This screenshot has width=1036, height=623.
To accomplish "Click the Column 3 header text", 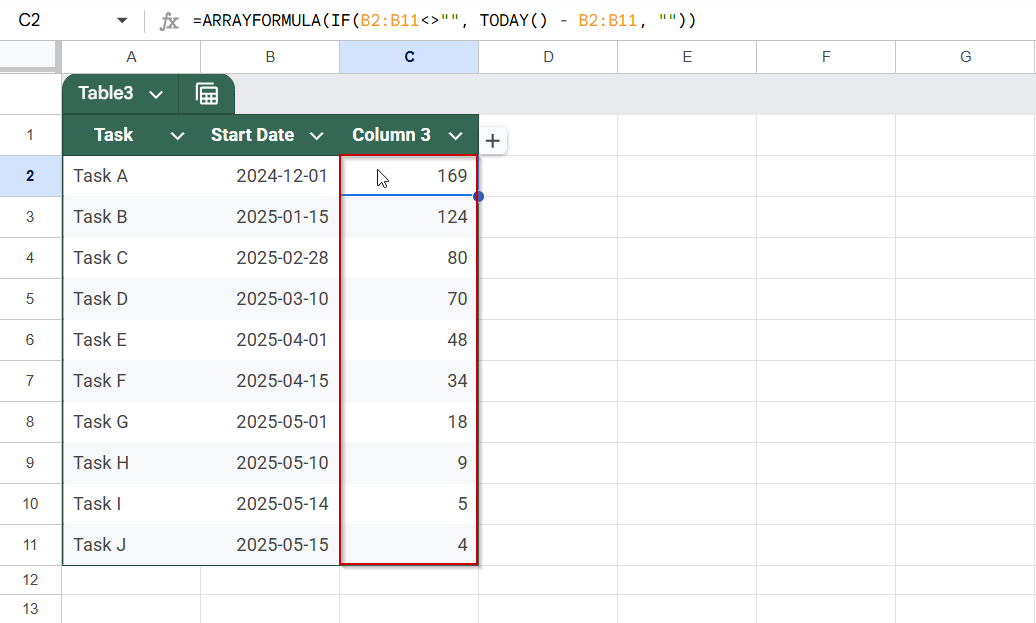I will coord(391,135).
